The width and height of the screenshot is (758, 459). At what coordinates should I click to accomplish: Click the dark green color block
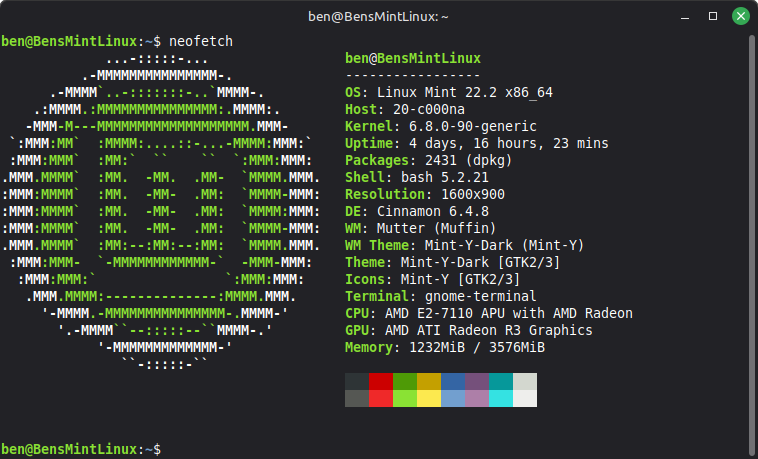click(x=404, y=381)
